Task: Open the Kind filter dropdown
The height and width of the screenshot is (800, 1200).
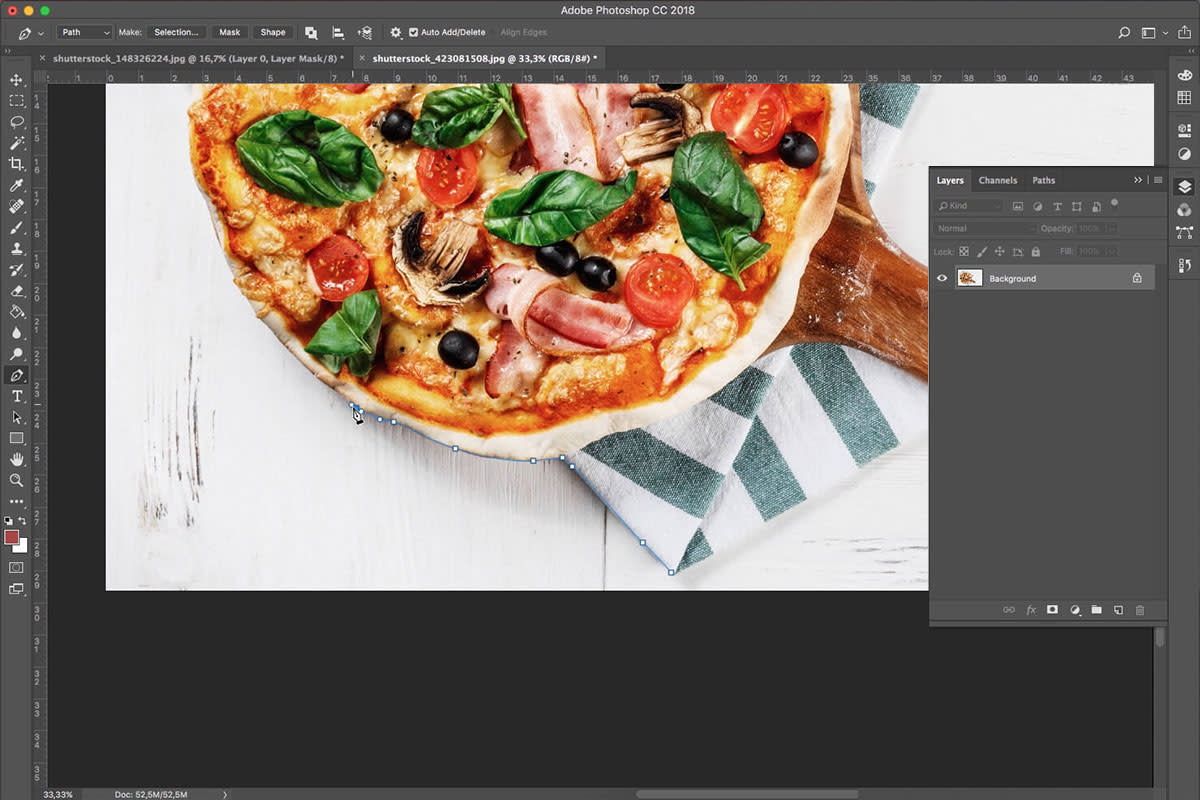Action: coord(968,205)
